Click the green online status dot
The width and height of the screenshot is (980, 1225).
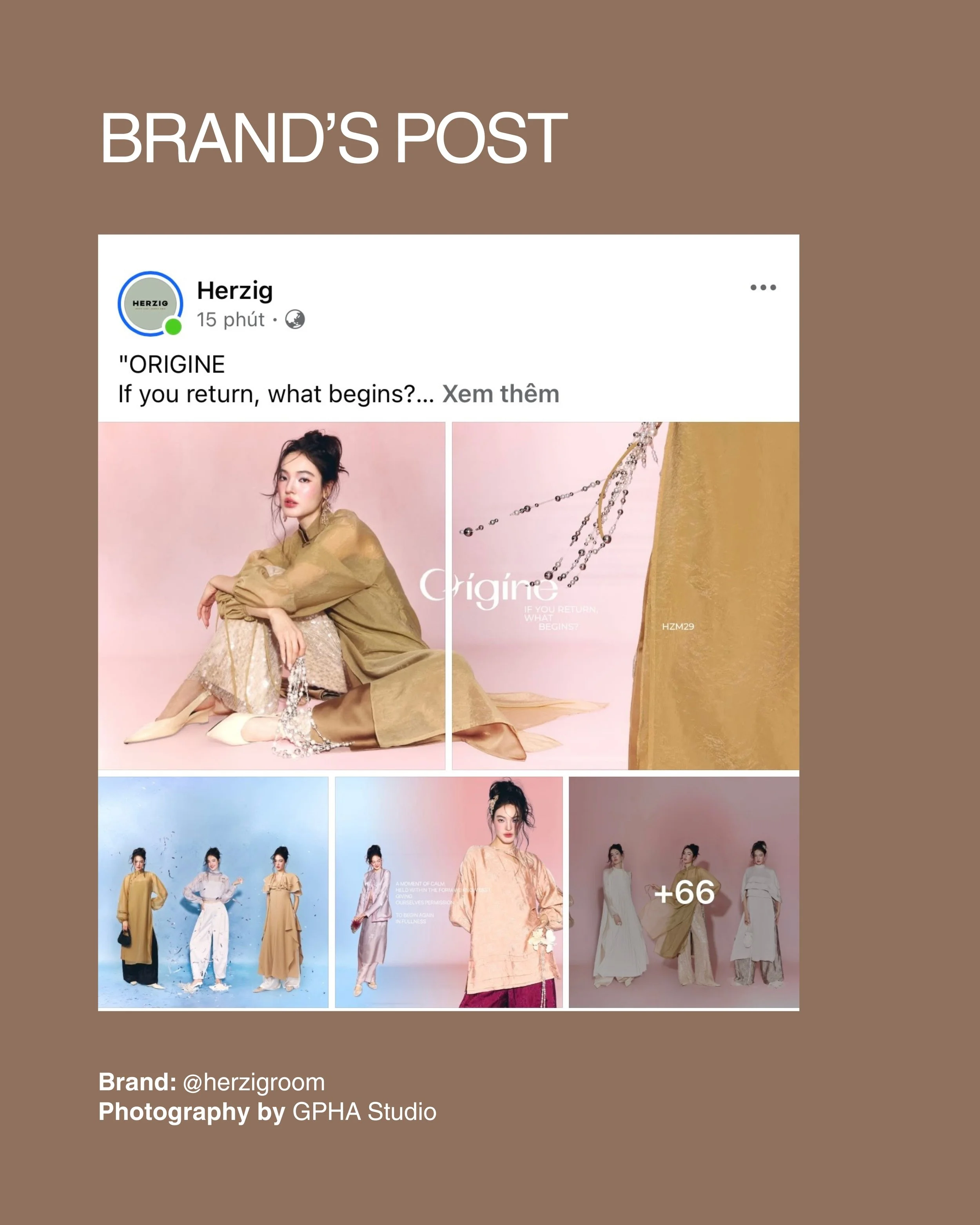click(x=173, y=326)
